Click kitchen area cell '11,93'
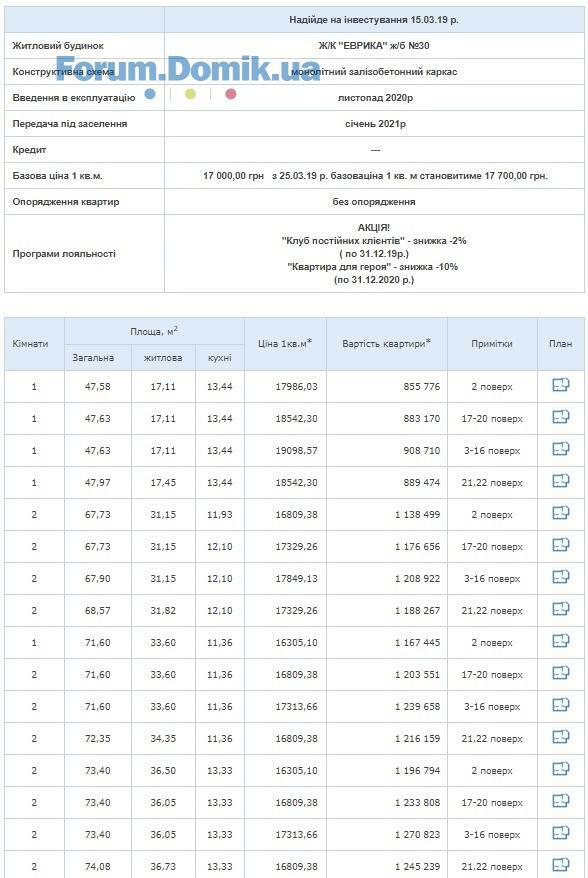 pyautogui.click(x=220, y=514)
